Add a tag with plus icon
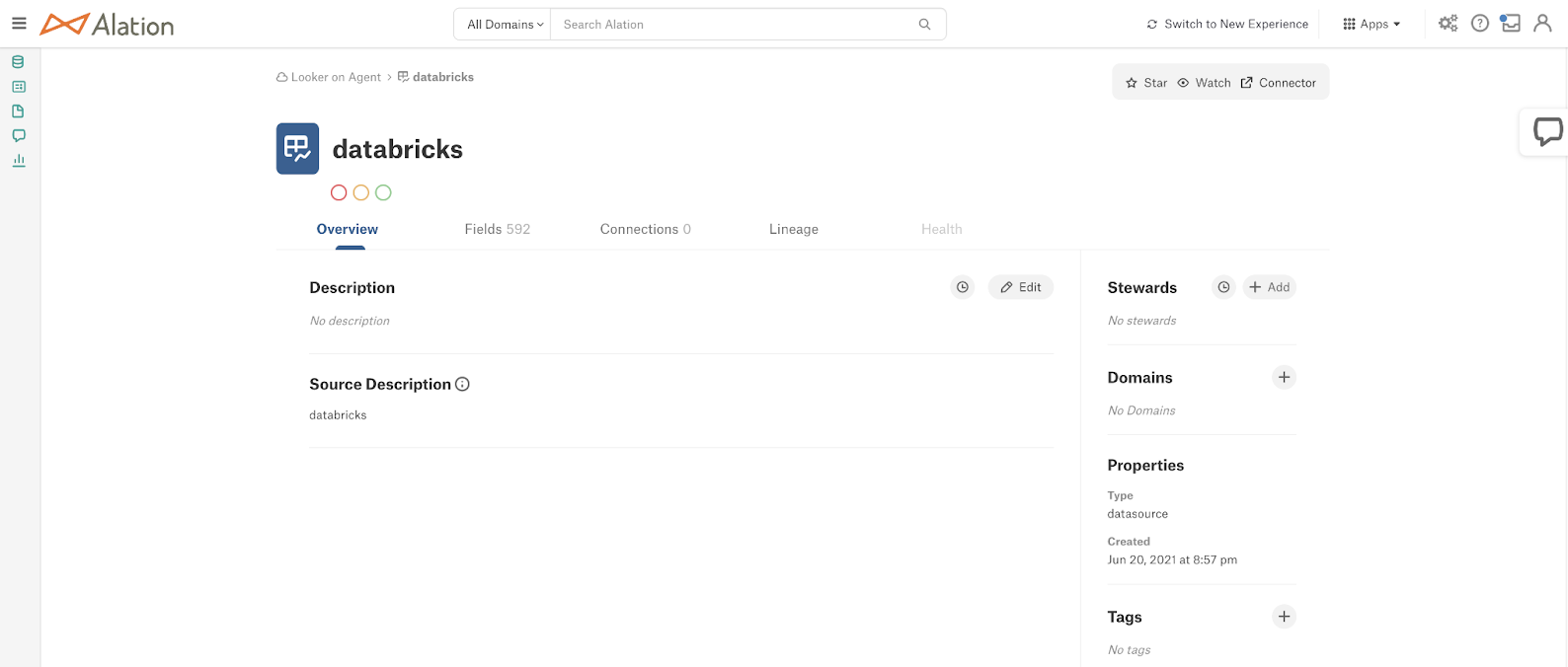The image size is (1568, 667). (1284, 617)
